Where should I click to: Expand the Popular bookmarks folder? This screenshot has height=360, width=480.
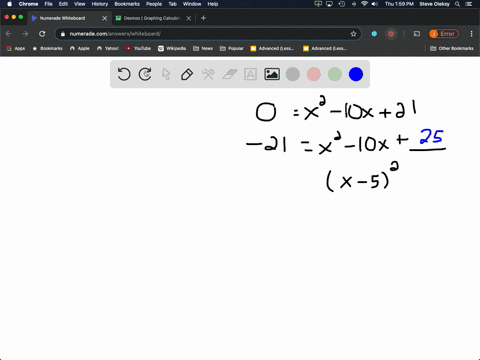(x=232, y=48)
